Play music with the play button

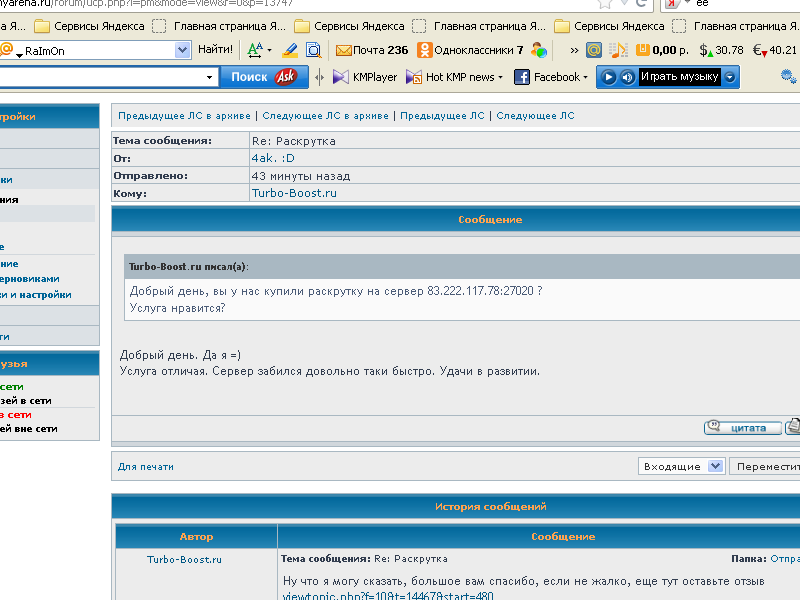click(608, 77)
